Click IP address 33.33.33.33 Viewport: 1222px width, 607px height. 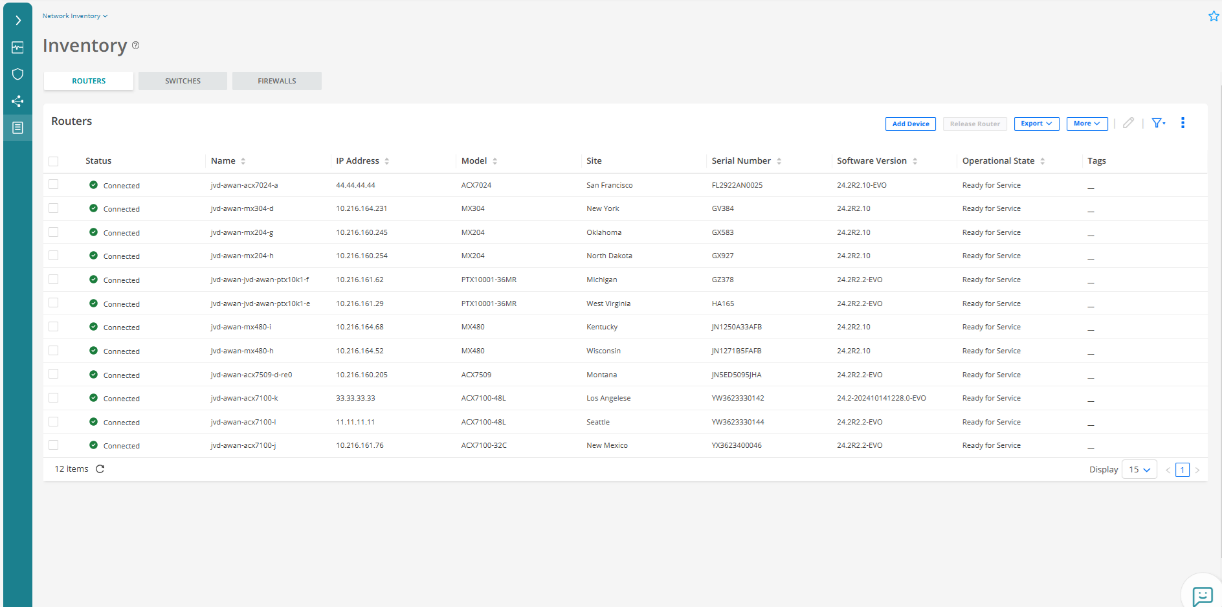356,398
